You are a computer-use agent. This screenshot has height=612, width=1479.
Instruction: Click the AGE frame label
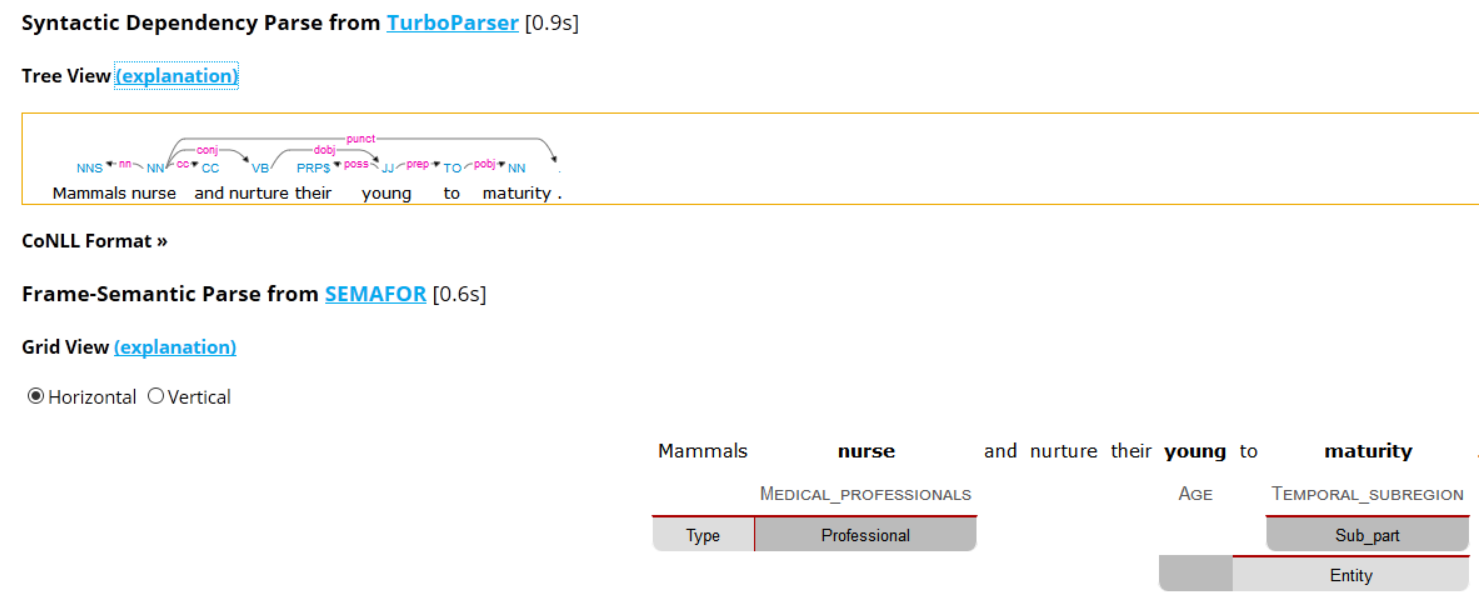tap(1195, 494)
